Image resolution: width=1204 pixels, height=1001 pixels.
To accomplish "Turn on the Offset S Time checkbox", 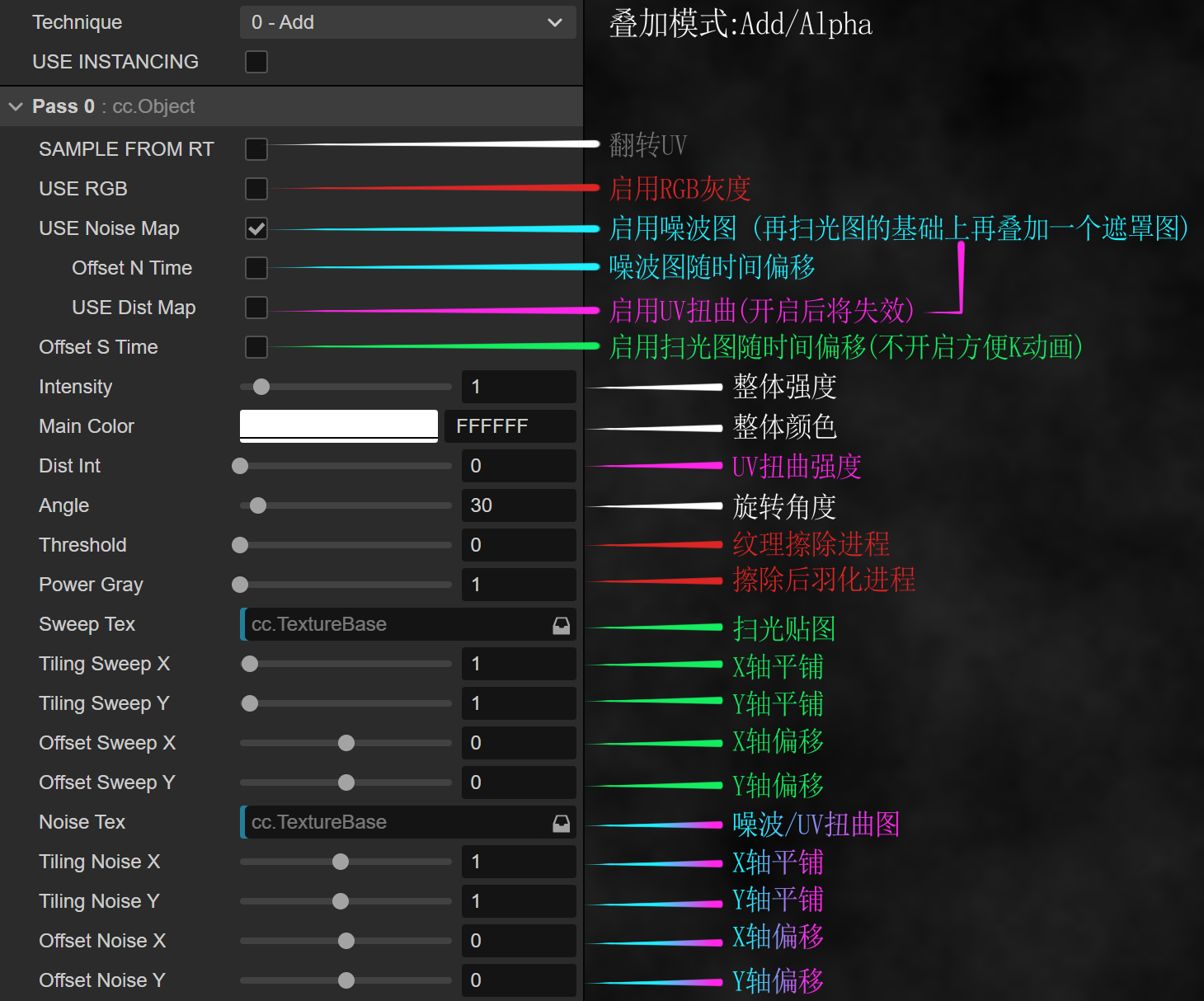I will point(256,347).
